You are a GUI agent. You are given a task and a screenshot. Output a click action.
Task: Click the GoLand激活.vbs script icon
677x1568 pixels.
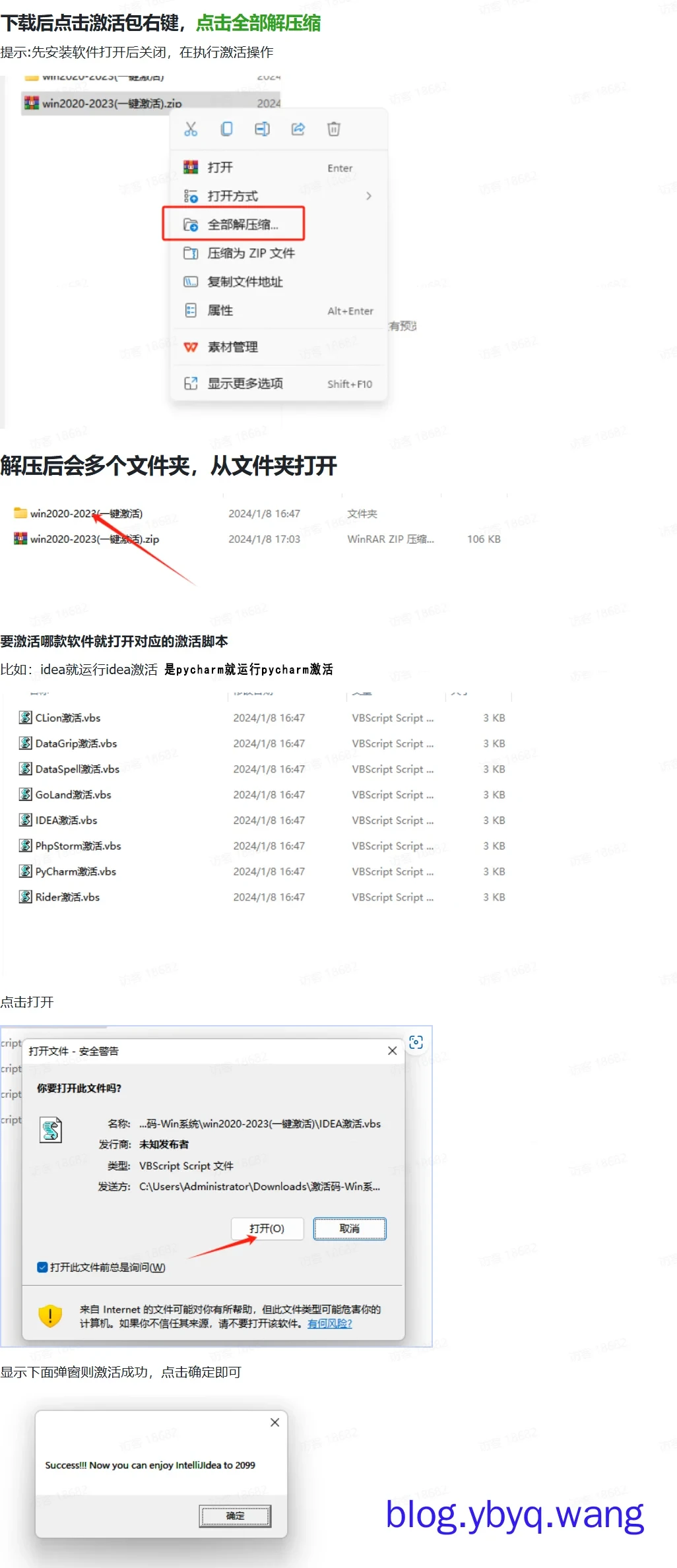25,795
